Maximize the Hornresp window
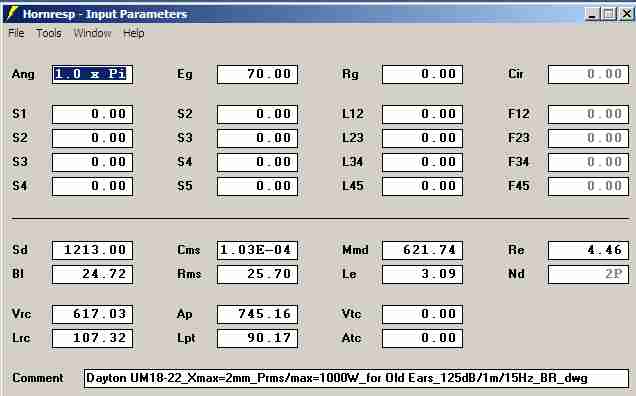The width and height of the screenshot is (636, 396). click(x=609, y=14)
